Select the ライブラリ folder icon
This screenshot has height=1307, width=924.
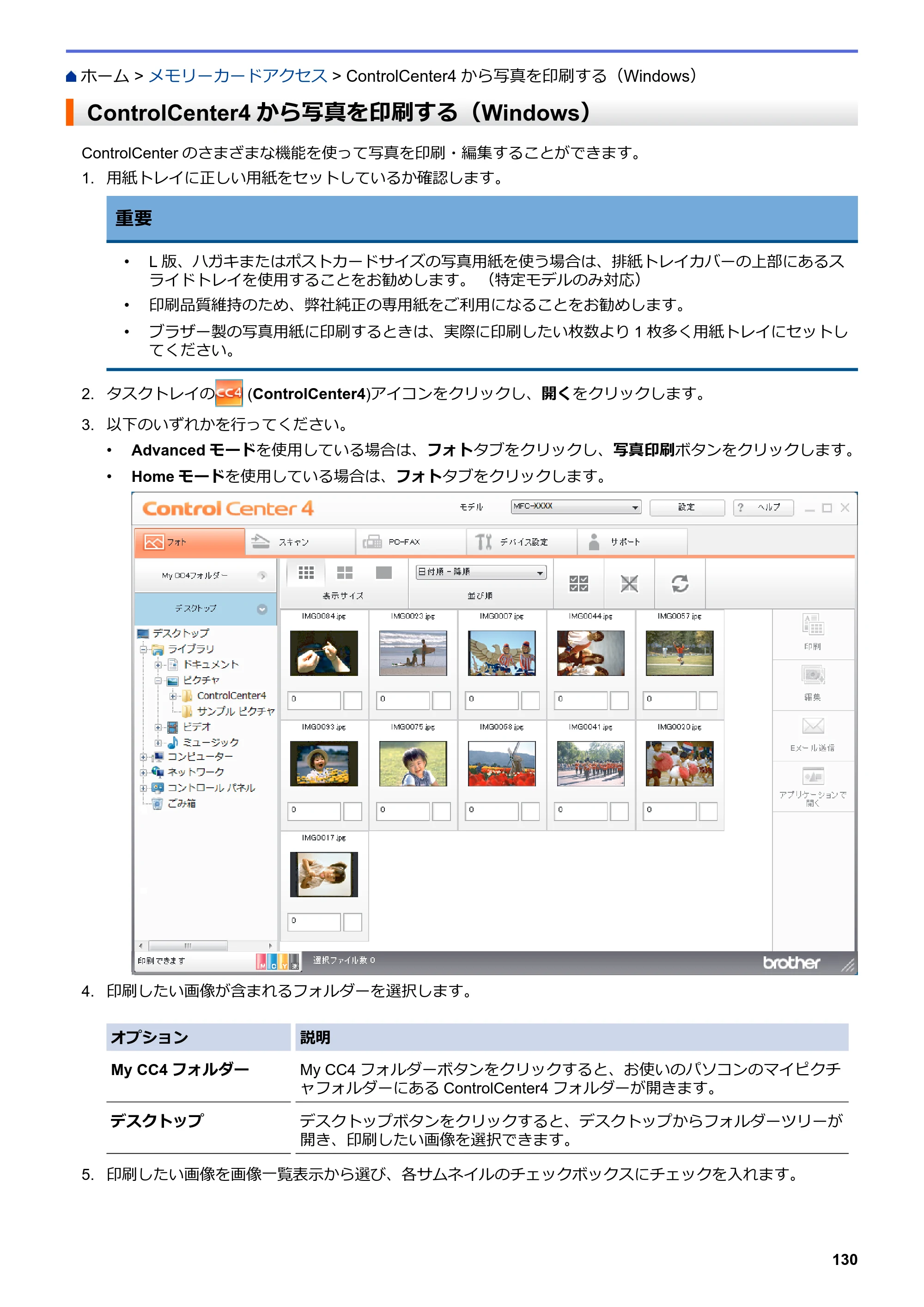pos(158,650)
